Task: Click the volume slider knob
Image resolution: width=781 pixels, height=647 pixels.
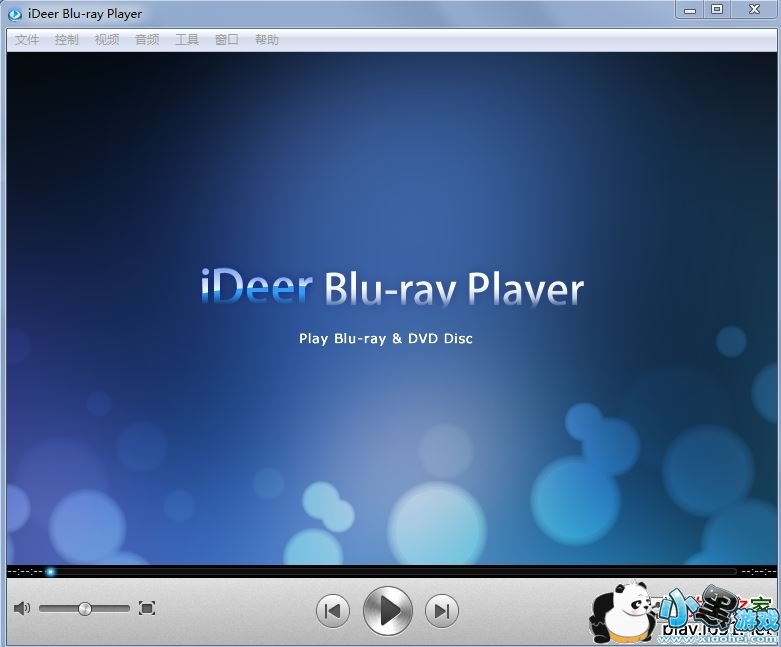Action: [x=85, y=609]
